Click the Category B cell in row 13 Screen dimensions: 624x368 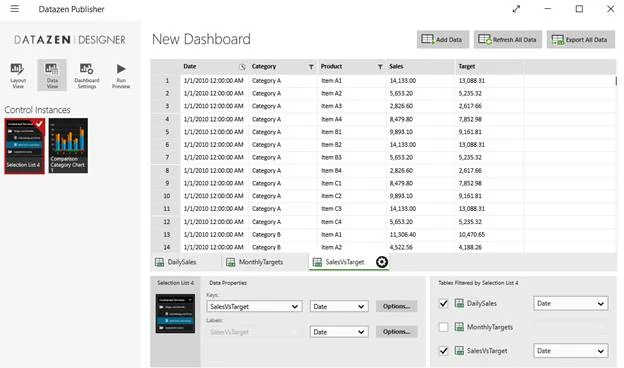coord(283,234)
